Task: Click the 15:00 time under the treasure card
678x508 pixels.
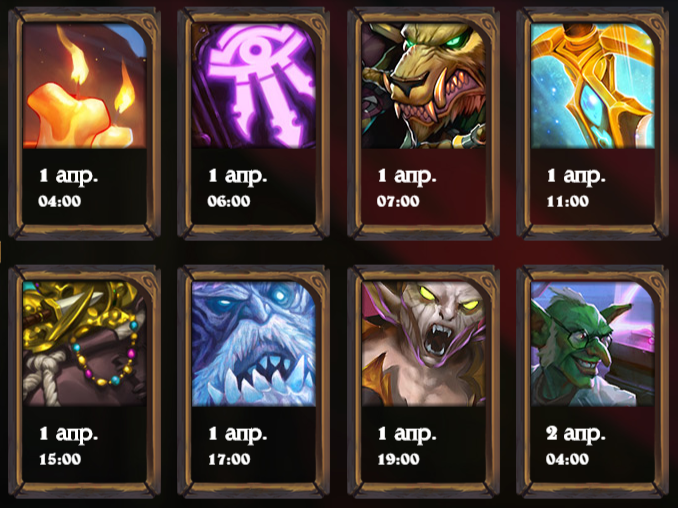Action: (60, 459)
